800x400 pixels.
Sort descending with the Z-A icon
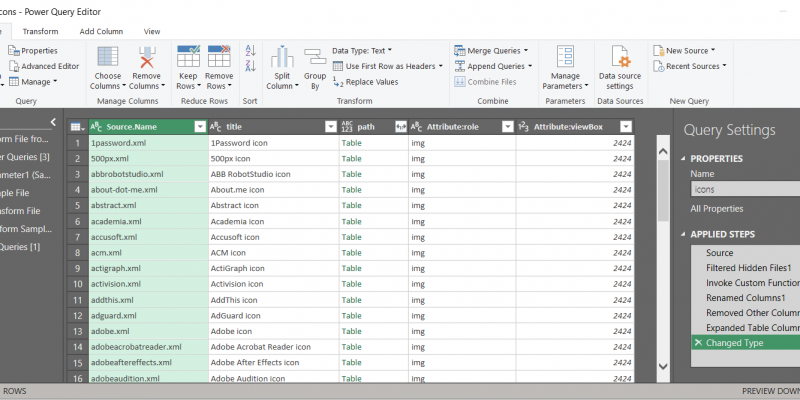(251, 66)
